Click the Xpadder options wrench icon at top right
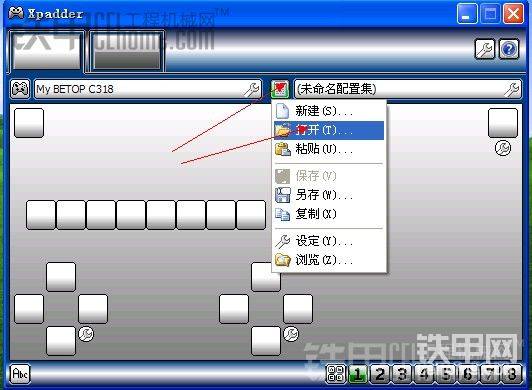 [x=484, y=49]
